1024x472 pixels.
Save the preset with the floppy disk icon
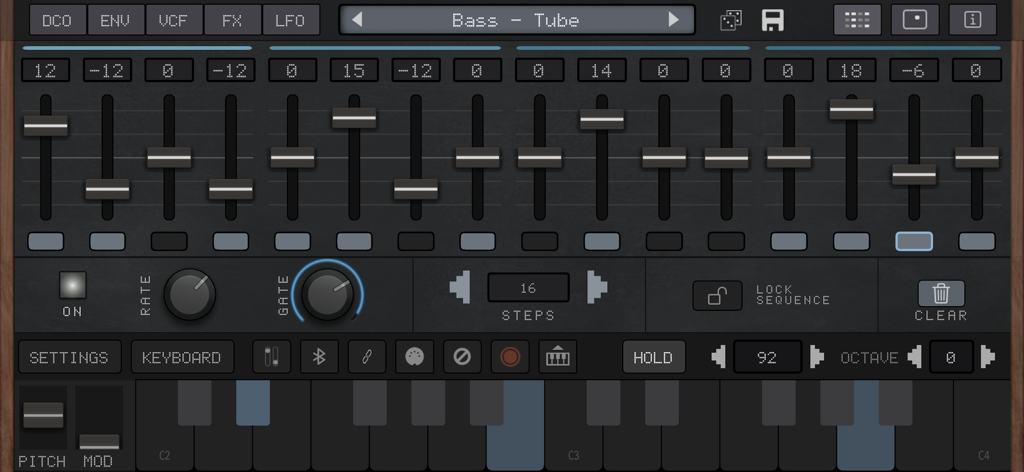click(773, 20)
